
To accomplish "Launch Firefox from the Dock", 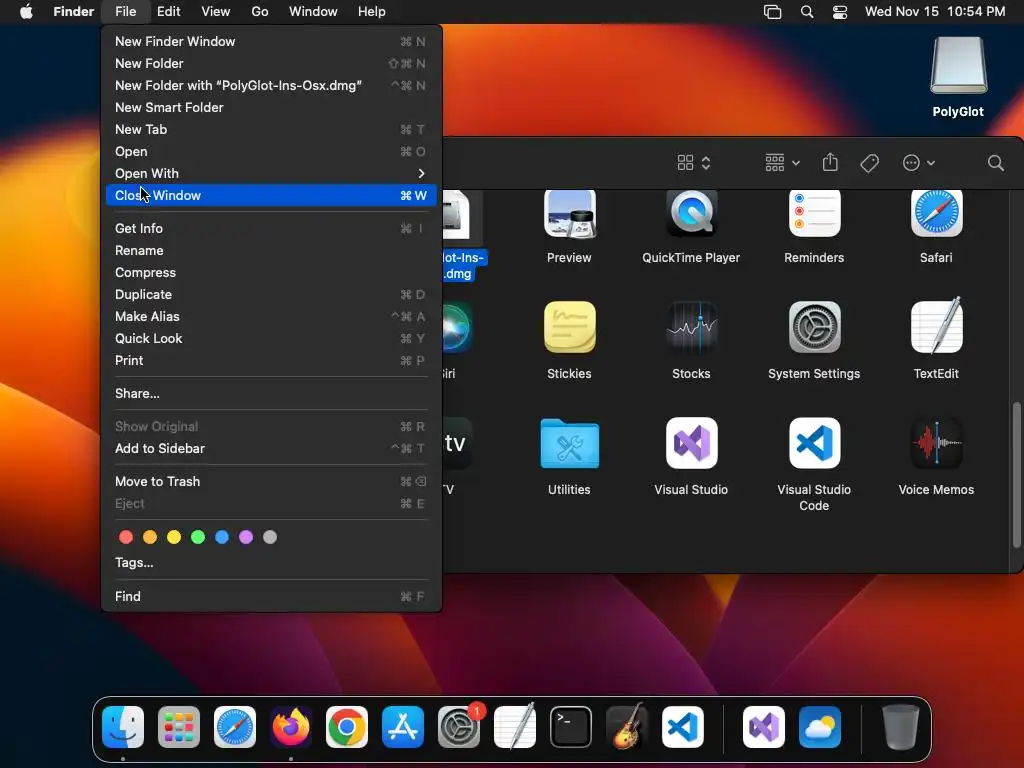I will pyautogui.click(x=291, y=727).
